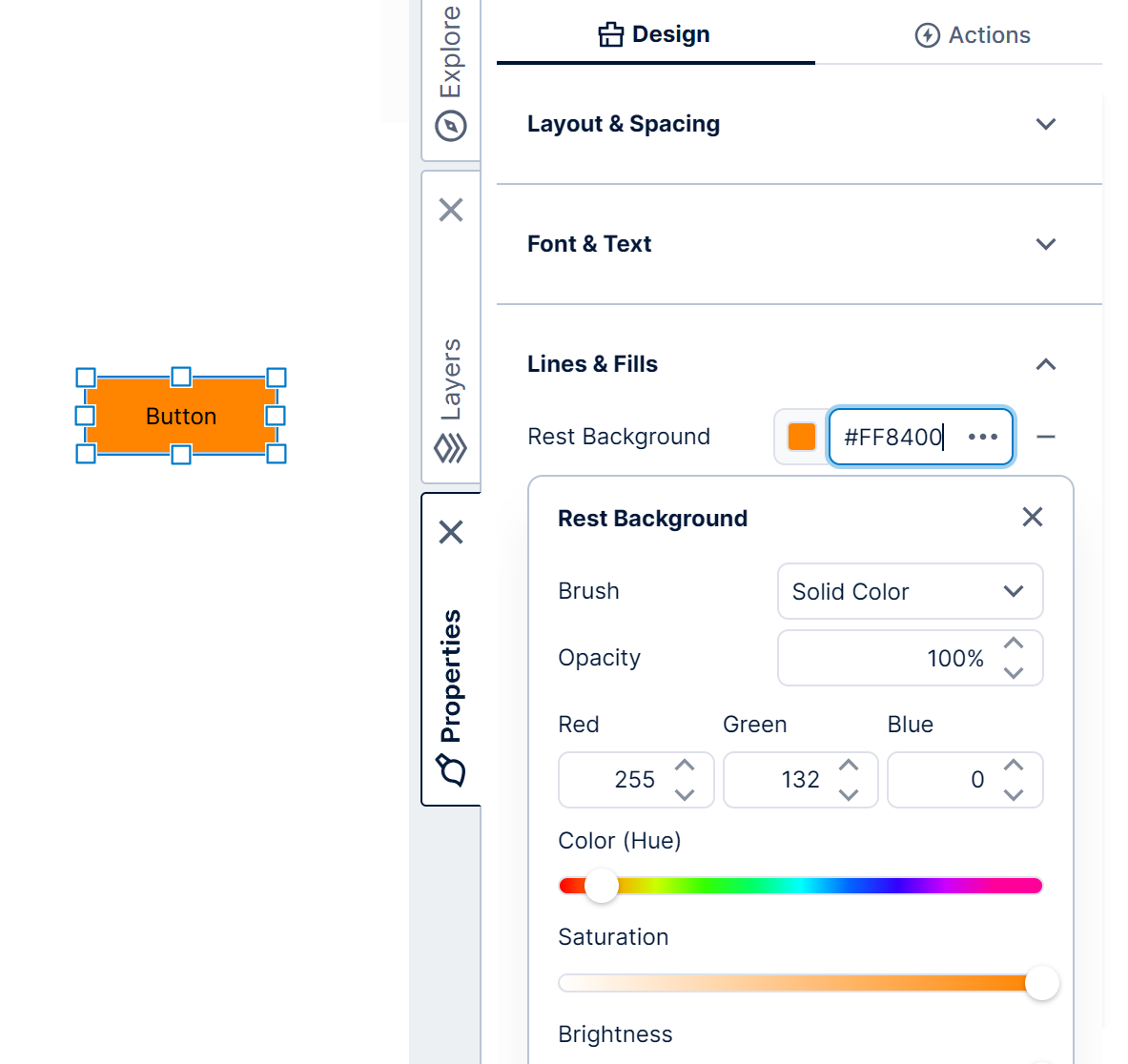Select the orange Button on canvas
The width and height of the screenshot is (1128, 1064).
coord(181,416)
